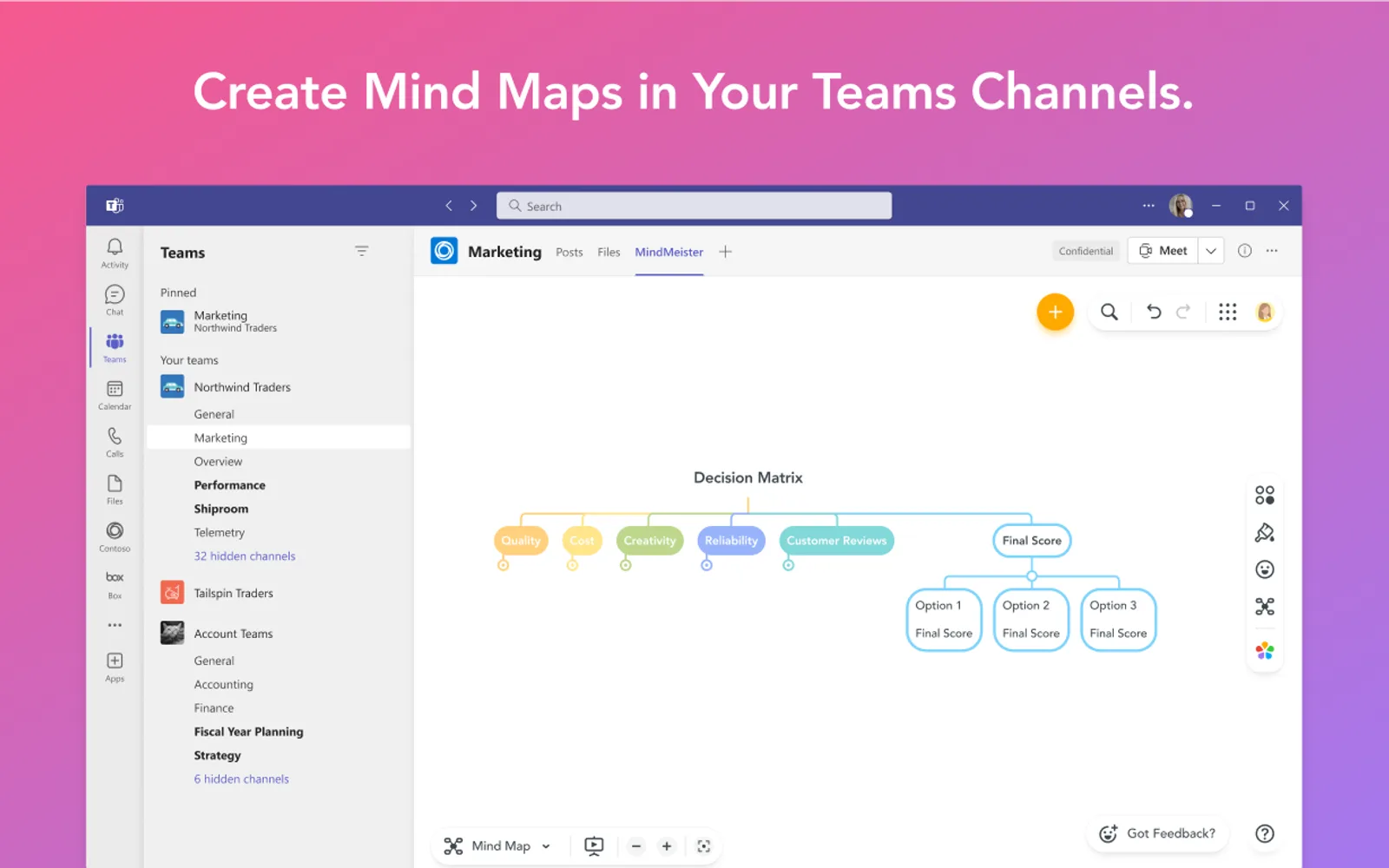Viewport: 1389px width, 868px height.
Task: Click the mind map search magnifier
Action: [1109, 312]
